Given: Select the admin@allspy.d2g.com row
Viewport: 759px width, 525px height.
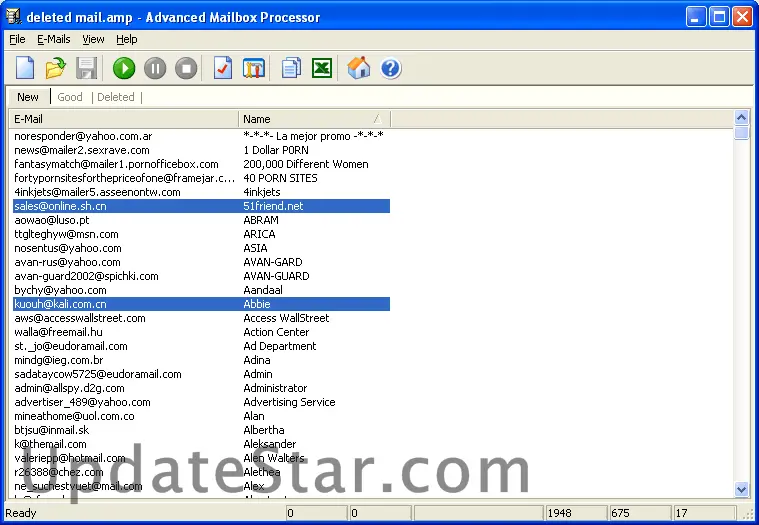Looking at the screenshot, I should (201, 389).
